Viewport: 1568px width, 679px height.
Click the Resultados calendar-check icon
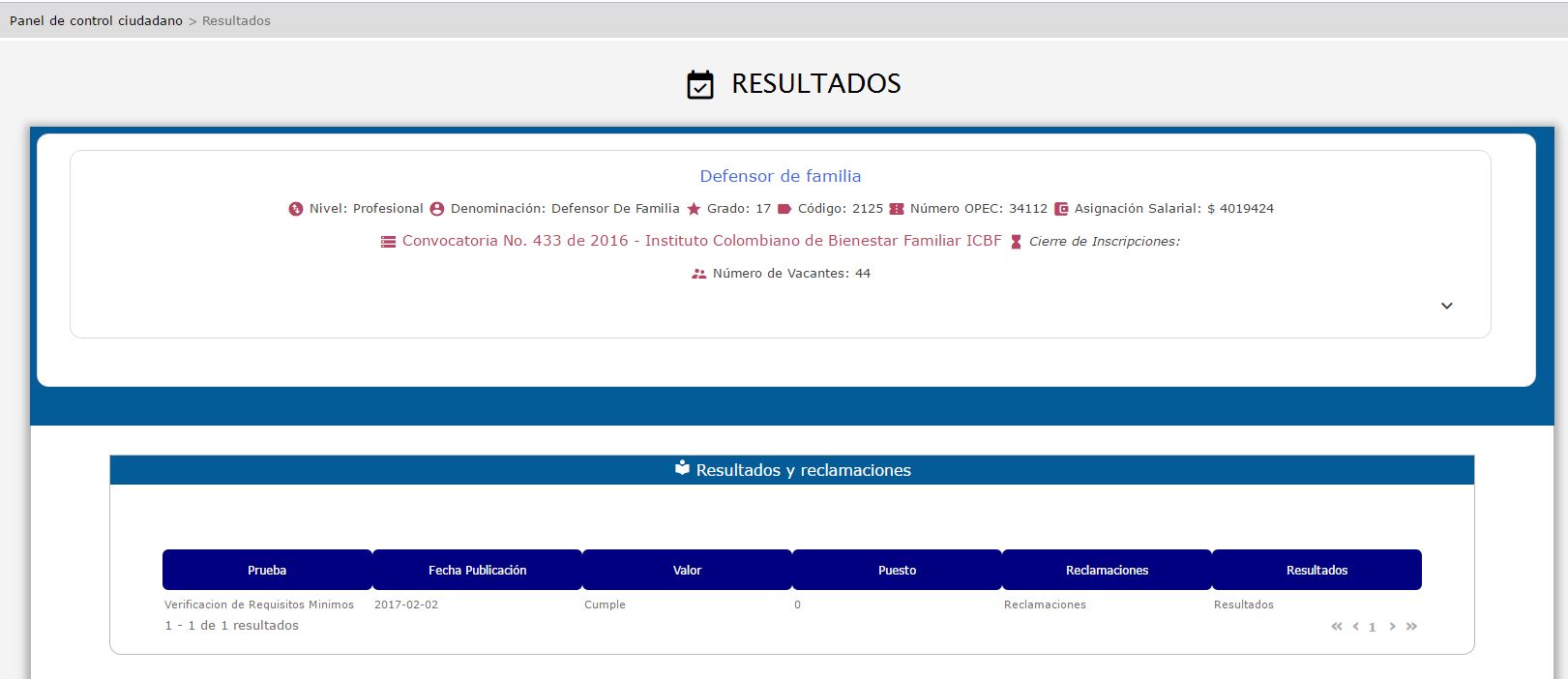[699, 85]
